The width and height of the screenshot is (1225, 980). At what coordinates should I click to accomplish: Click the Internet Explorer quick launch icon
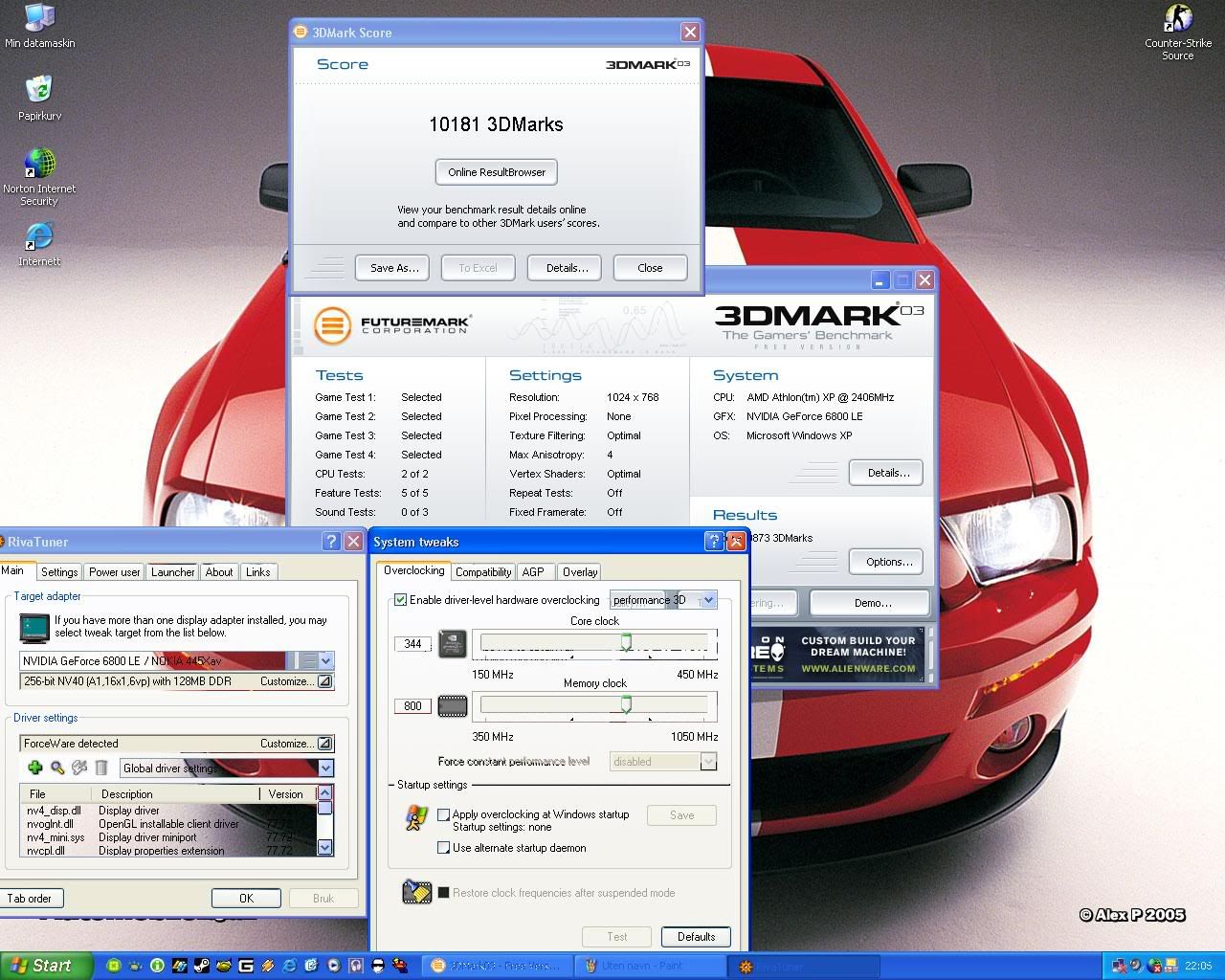coord(289,966)
